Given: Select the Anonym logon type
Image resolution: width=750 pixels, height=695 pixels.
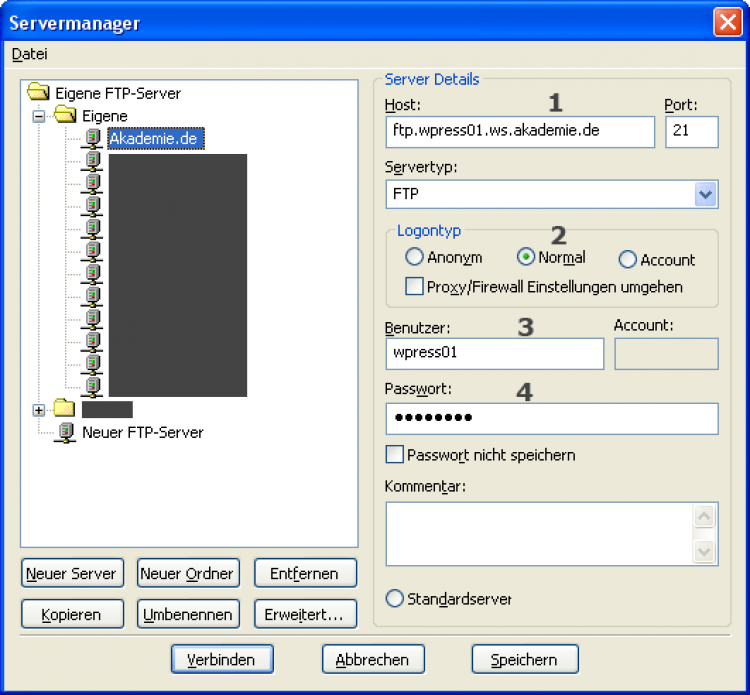Looking at the screenshot, I should tap(414, 258).
